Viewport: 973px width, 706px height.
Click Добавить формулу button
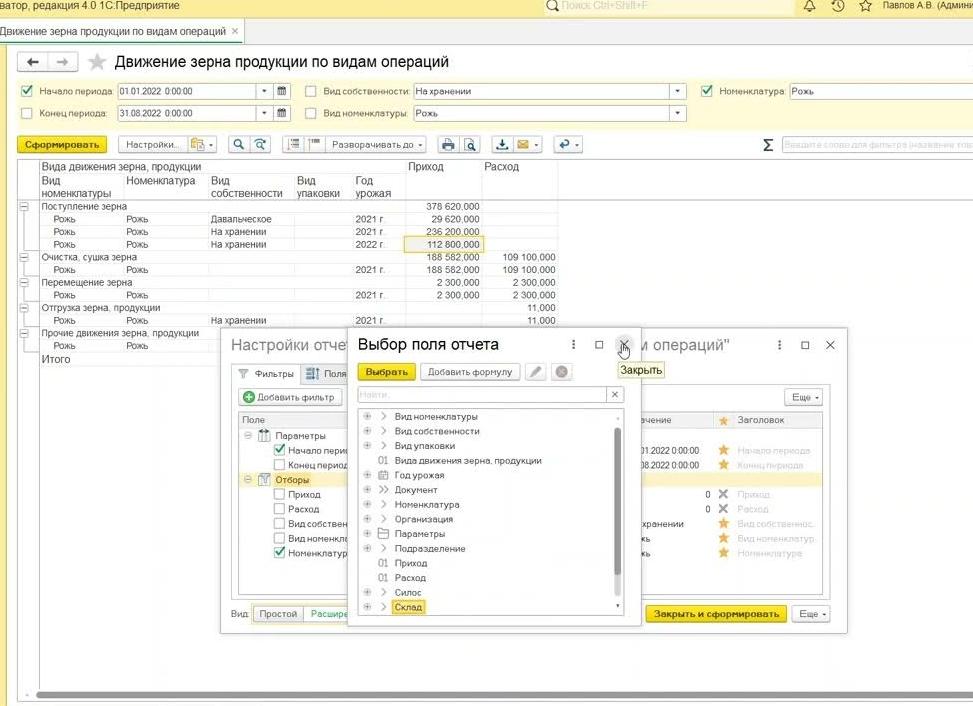click(x=470, y=372)
